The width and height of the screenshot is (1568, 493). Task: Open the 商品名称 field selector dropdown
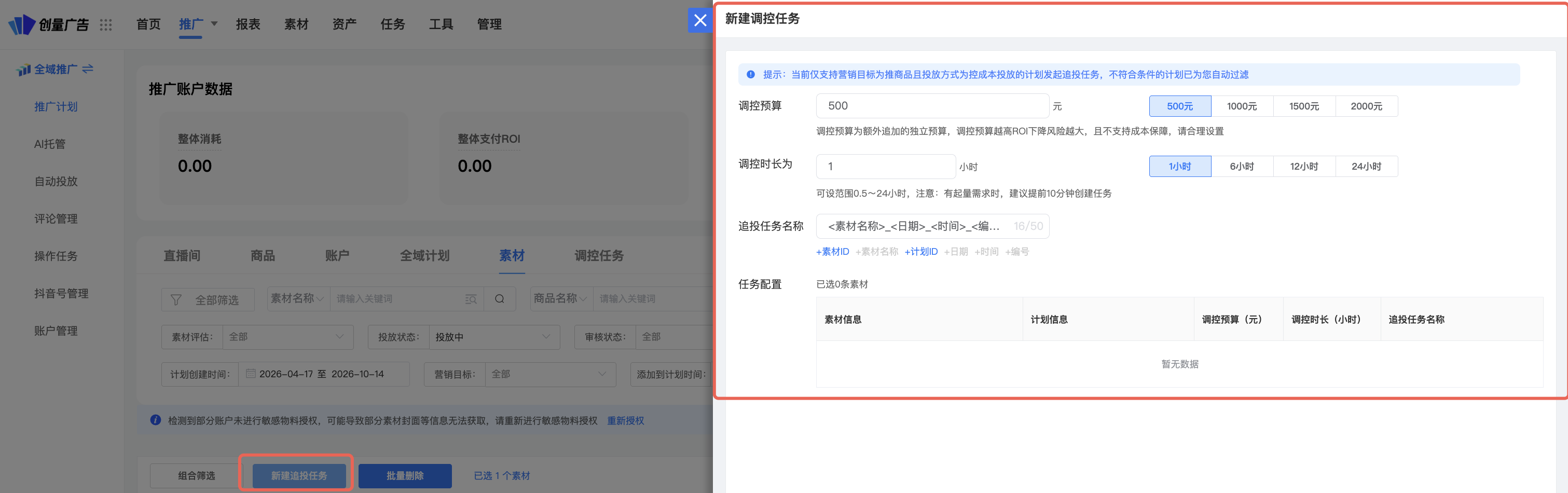[561, 299]
